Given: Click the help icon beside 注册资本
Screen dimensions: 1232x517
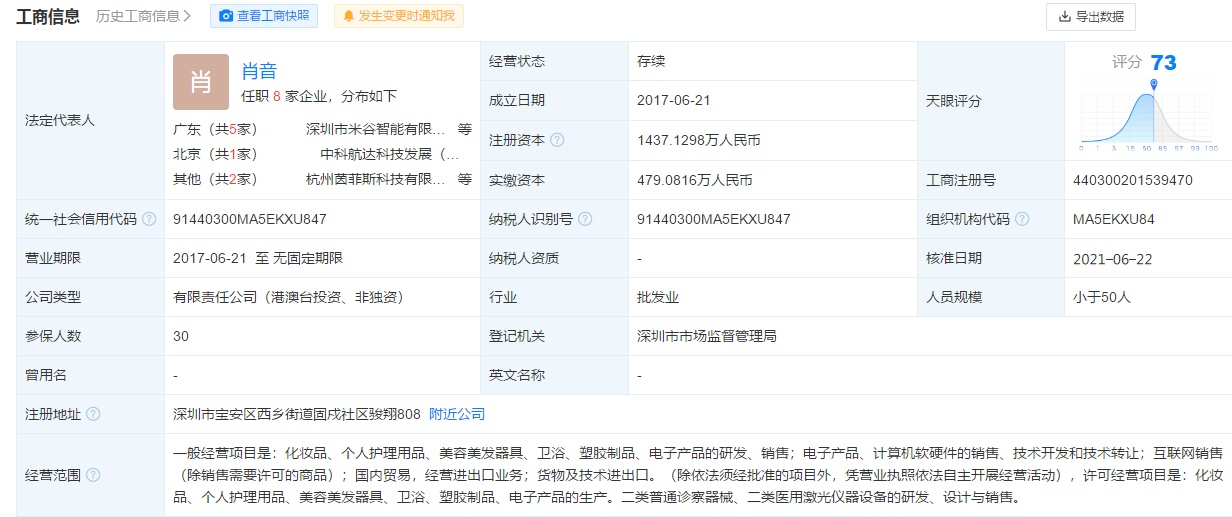Looking at the screenshot, I should tap(557, 140).
